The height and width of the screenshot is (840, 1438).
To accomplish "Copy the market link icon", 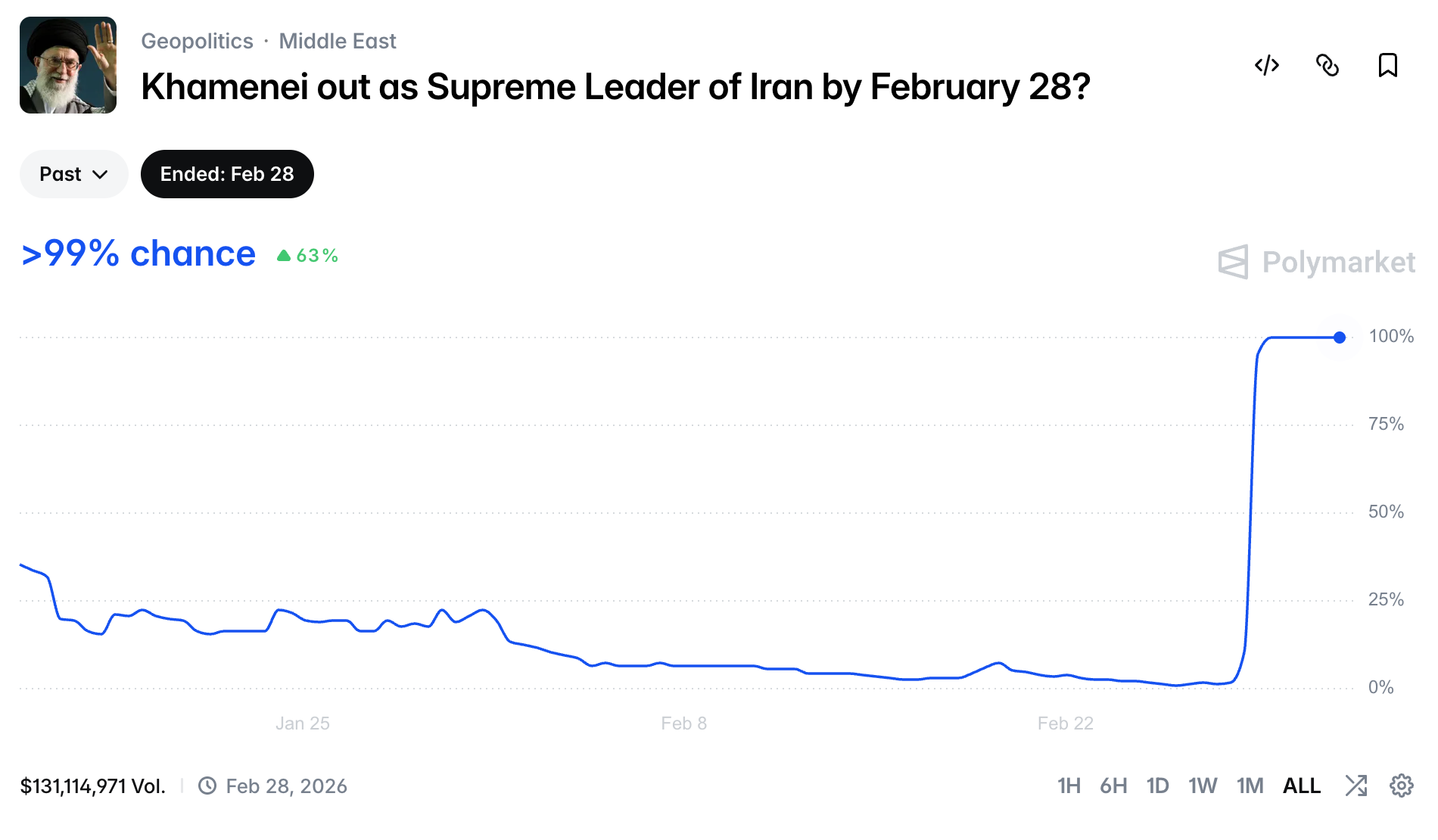I will click(x=1328, y=66).
